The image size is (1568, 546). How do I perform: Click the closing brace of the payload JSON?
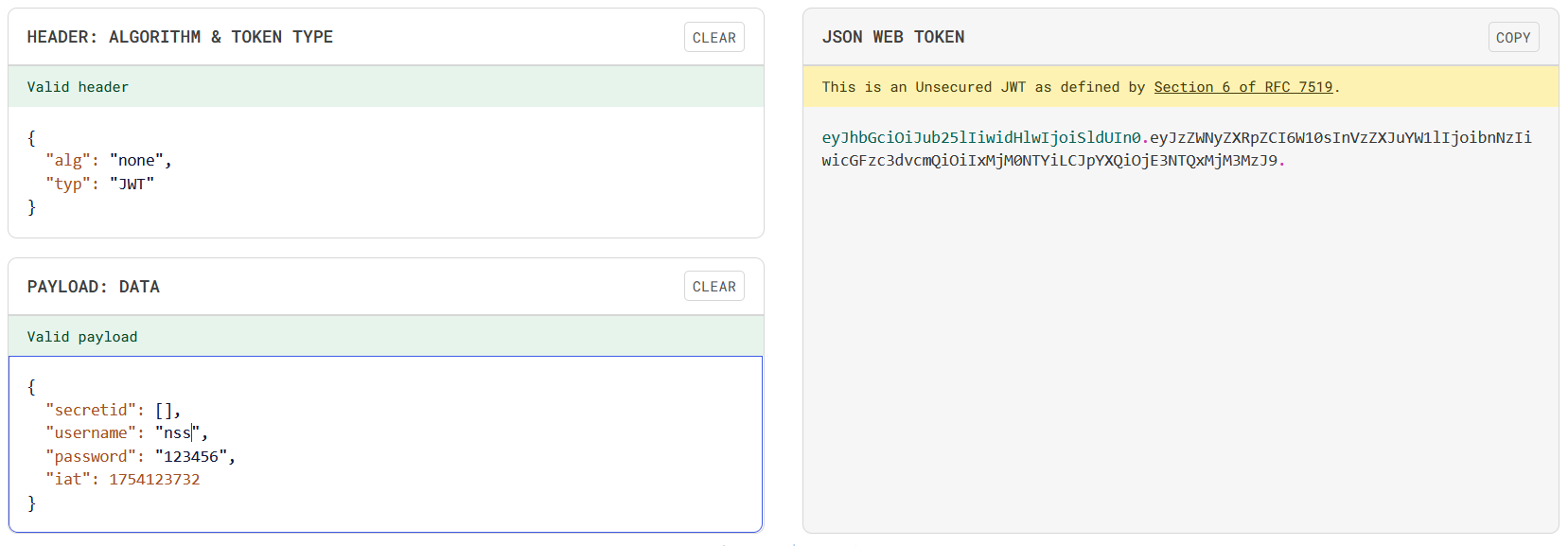click(32, 503)
